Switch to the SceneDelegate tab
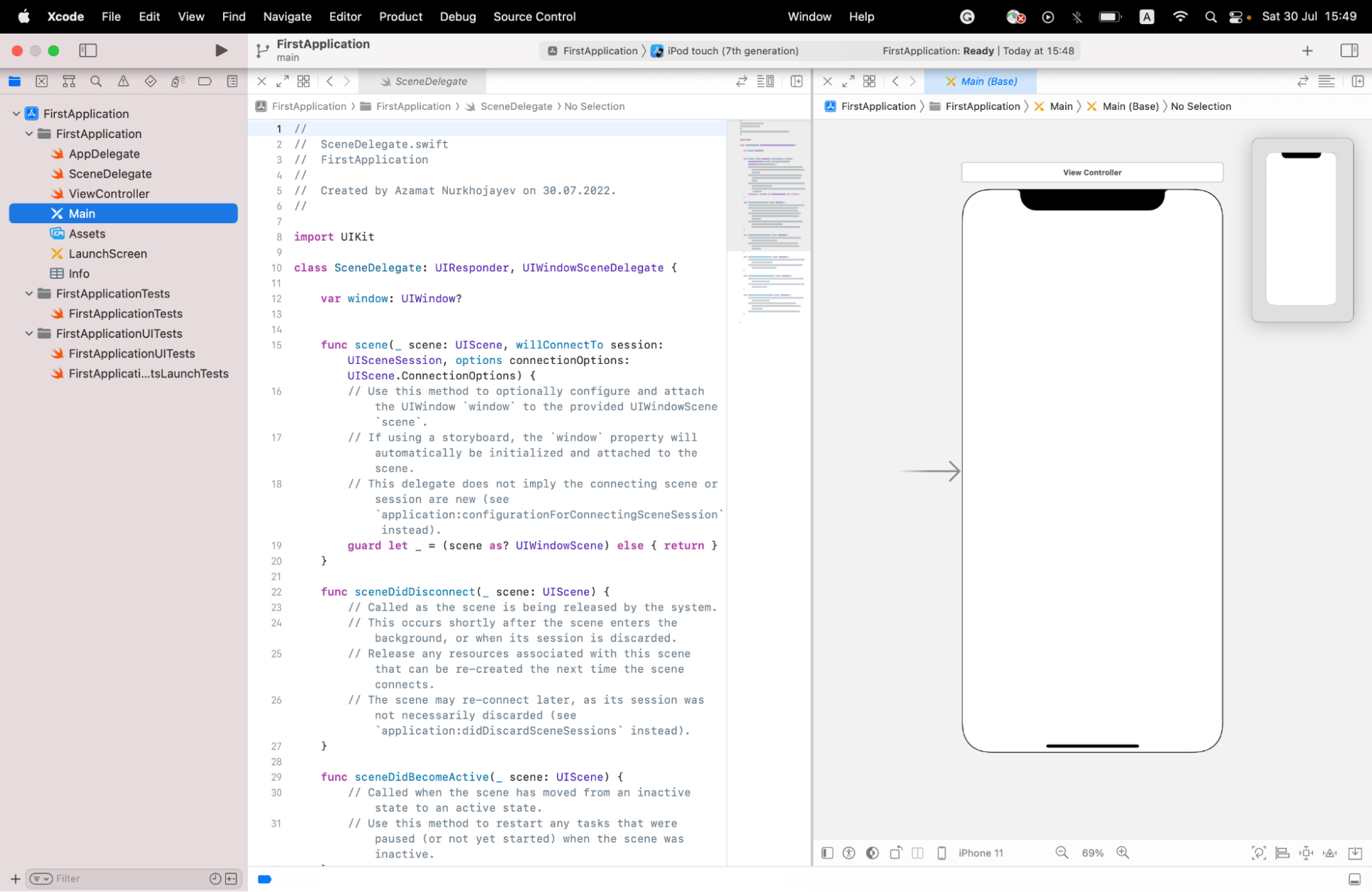 point(423,81)
